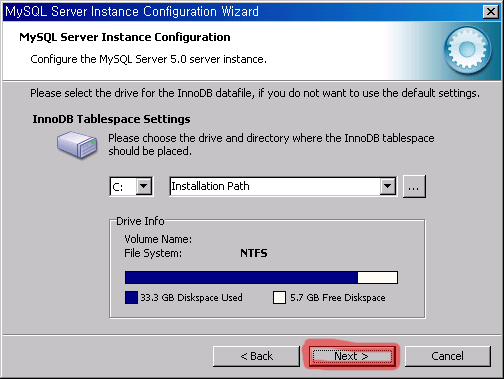Click the 'InnoDB Tablespace Settings' heading
The width and height of the screenshot is (504, 379).
click(111, 119)
